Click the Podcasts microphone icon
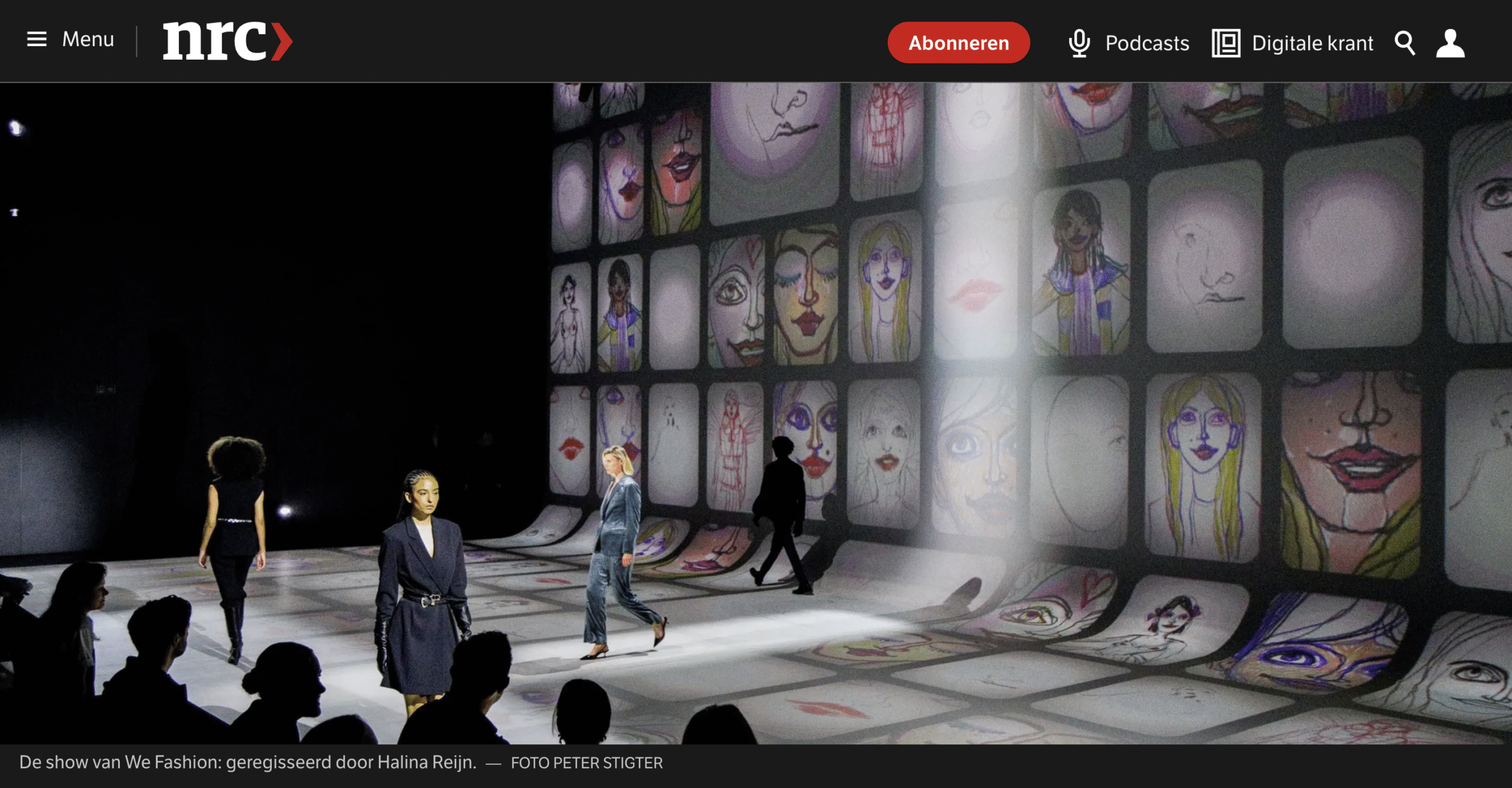Viewport: 1512px width, 788px height. 1079,43
